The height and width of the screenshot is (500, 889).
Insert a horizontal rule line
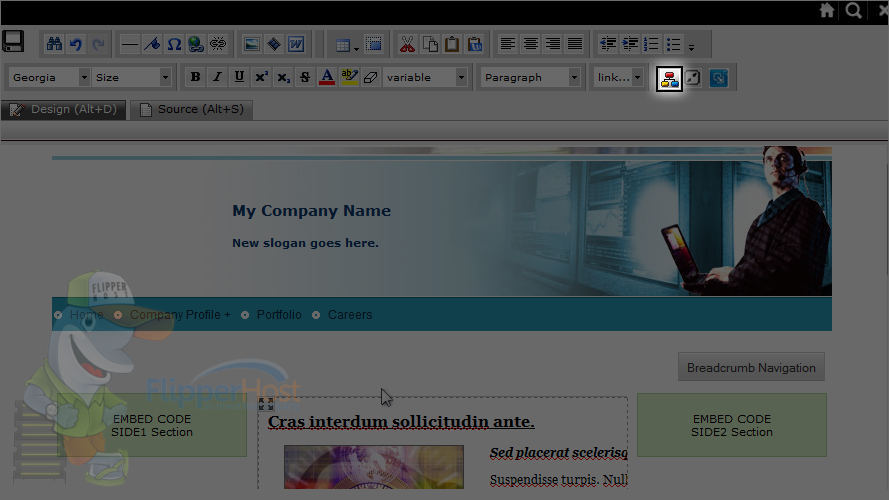click(x=129, y=44)
